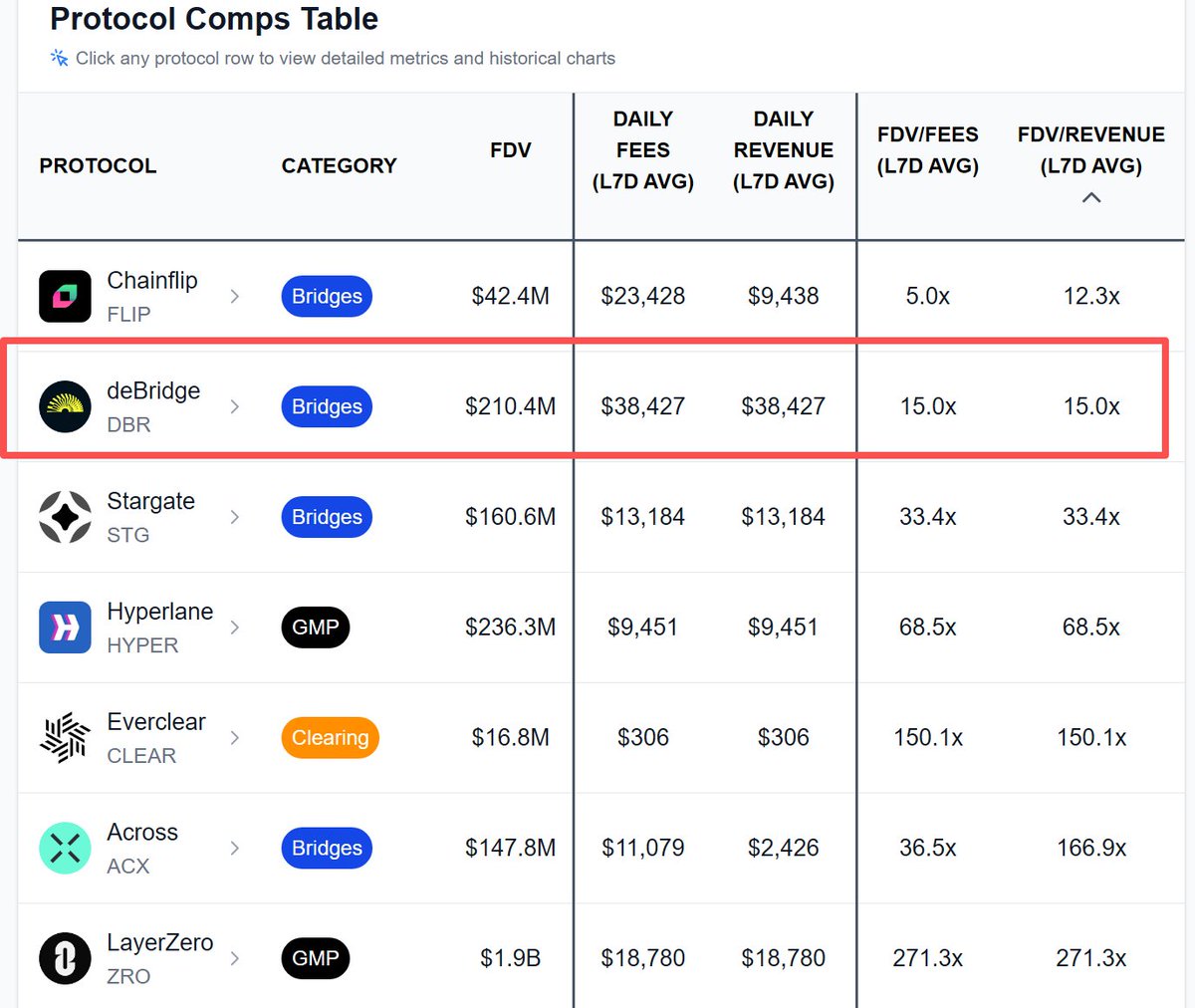This screenshot has width=1195, height=1008.
Task: Click the FLIP ticker symbol
Action: pyautogui.click(x=128, y=315)
